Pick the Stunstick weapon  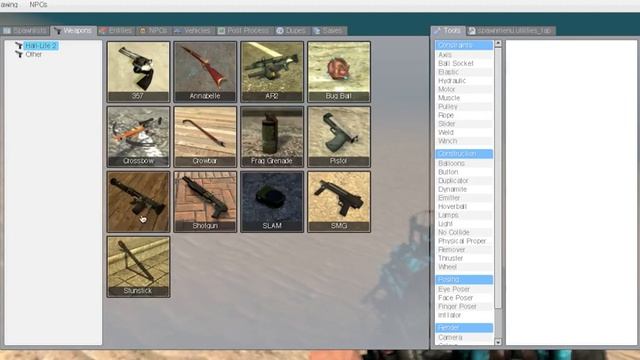coord(138,267)
